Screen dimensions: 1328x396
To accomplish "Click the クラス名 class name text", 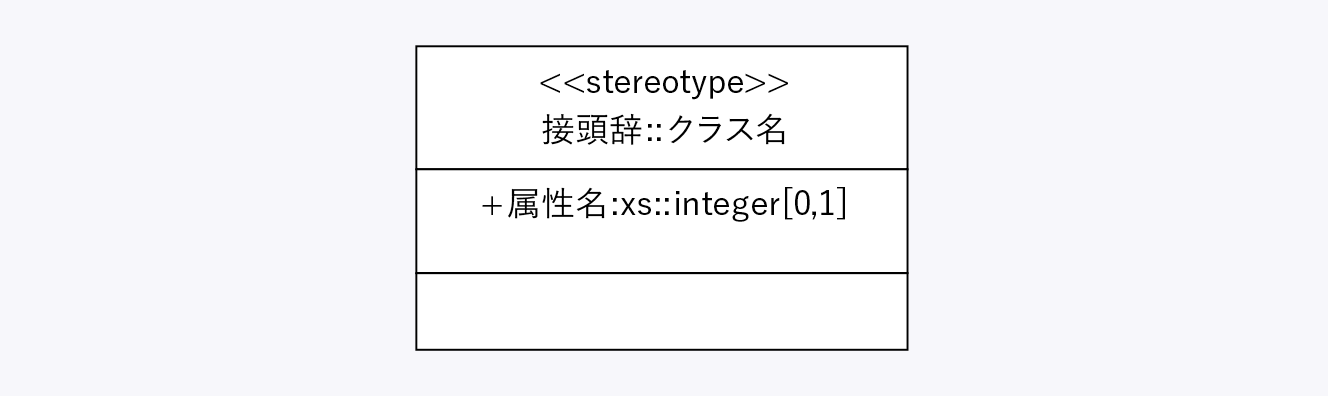I will click(726, 130).
